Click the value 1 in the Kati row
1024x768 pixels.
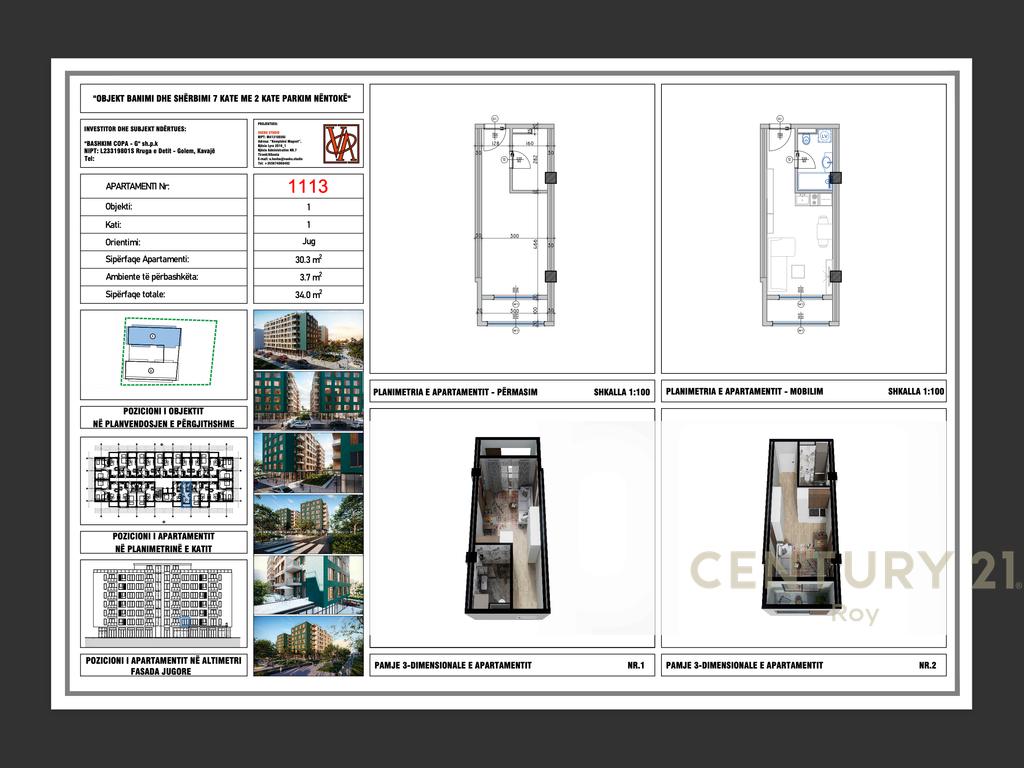(308, 224)
